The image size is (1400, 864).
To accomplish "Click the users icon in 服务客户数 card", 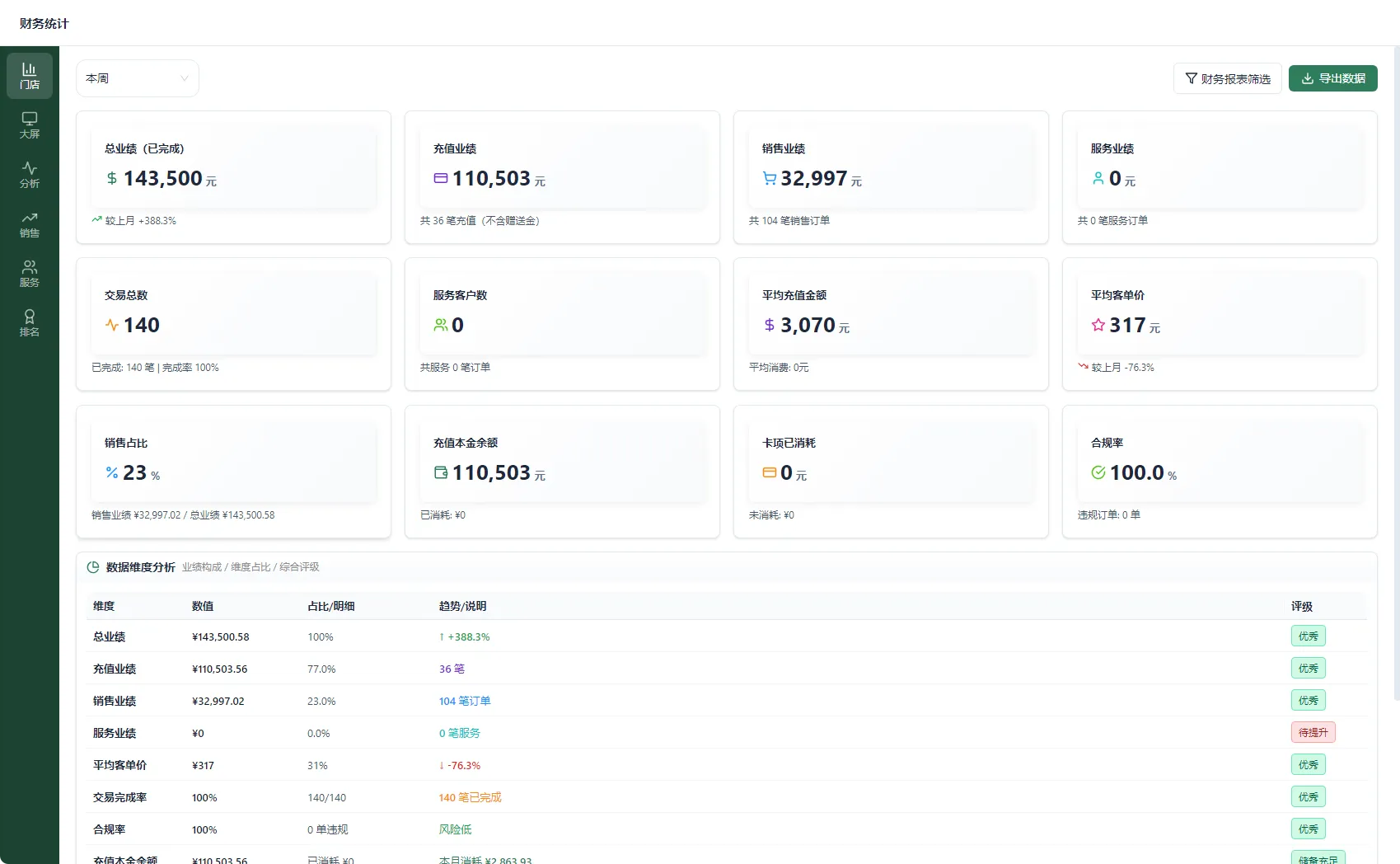I will tap(441, 325).
